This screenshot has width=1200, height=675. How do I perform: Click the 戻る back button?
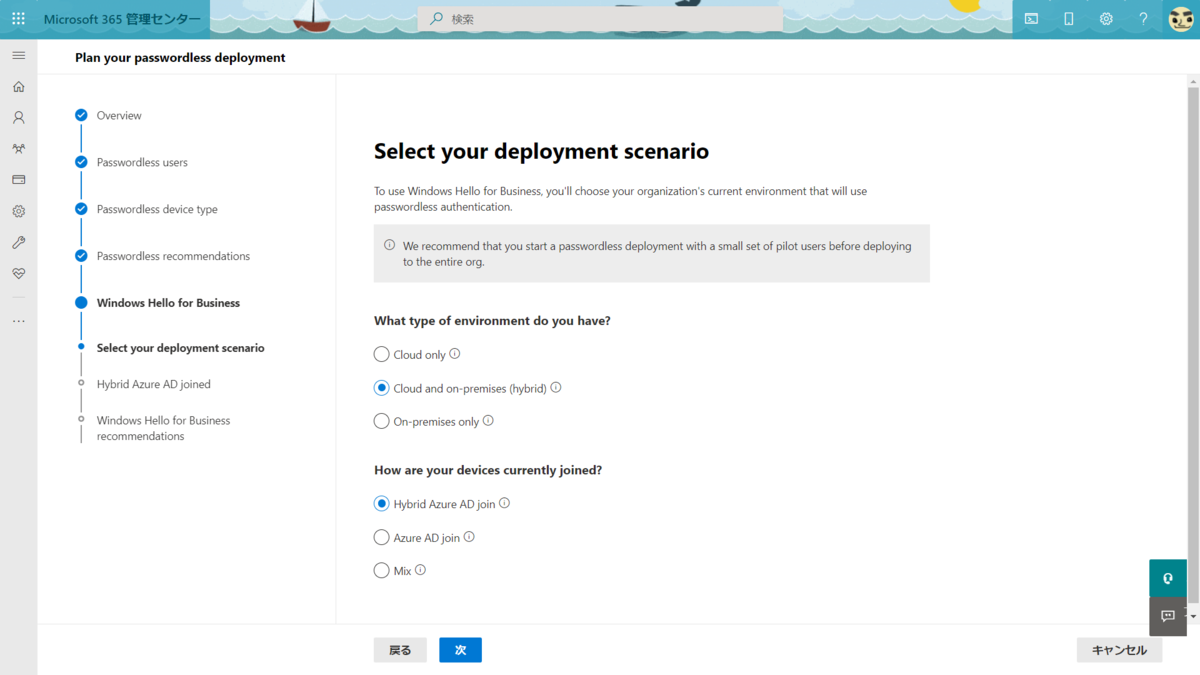coord(400,650)
